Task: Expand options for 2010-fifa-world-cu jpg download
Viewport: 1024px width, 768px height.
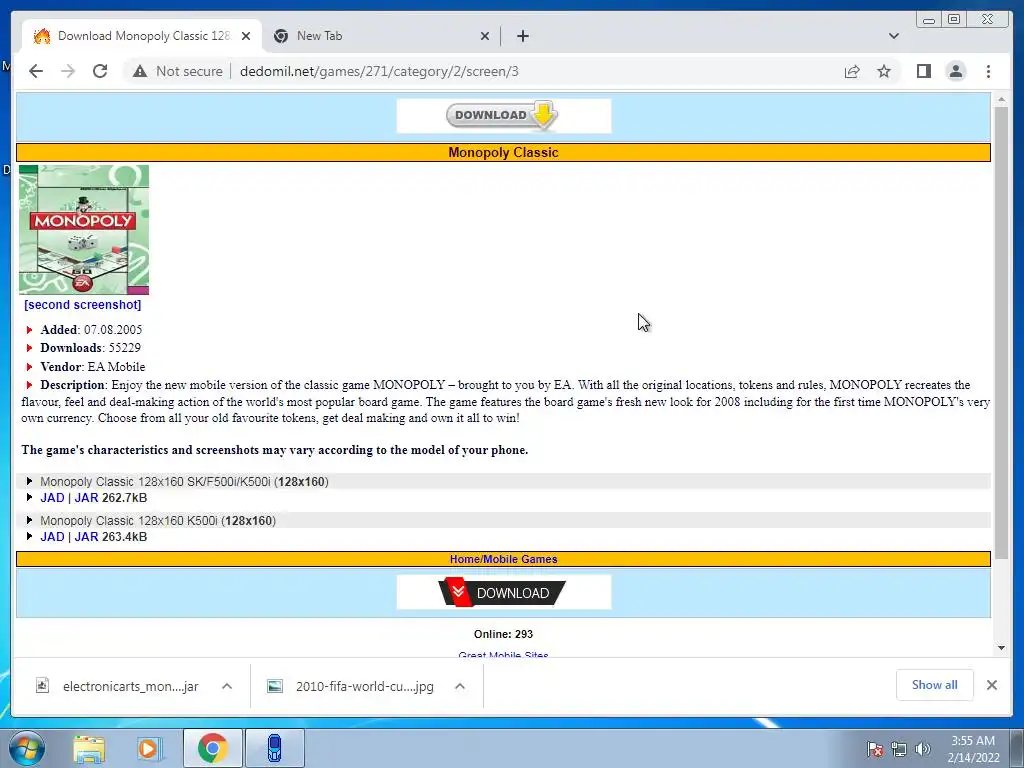Action: coord(460,686)
